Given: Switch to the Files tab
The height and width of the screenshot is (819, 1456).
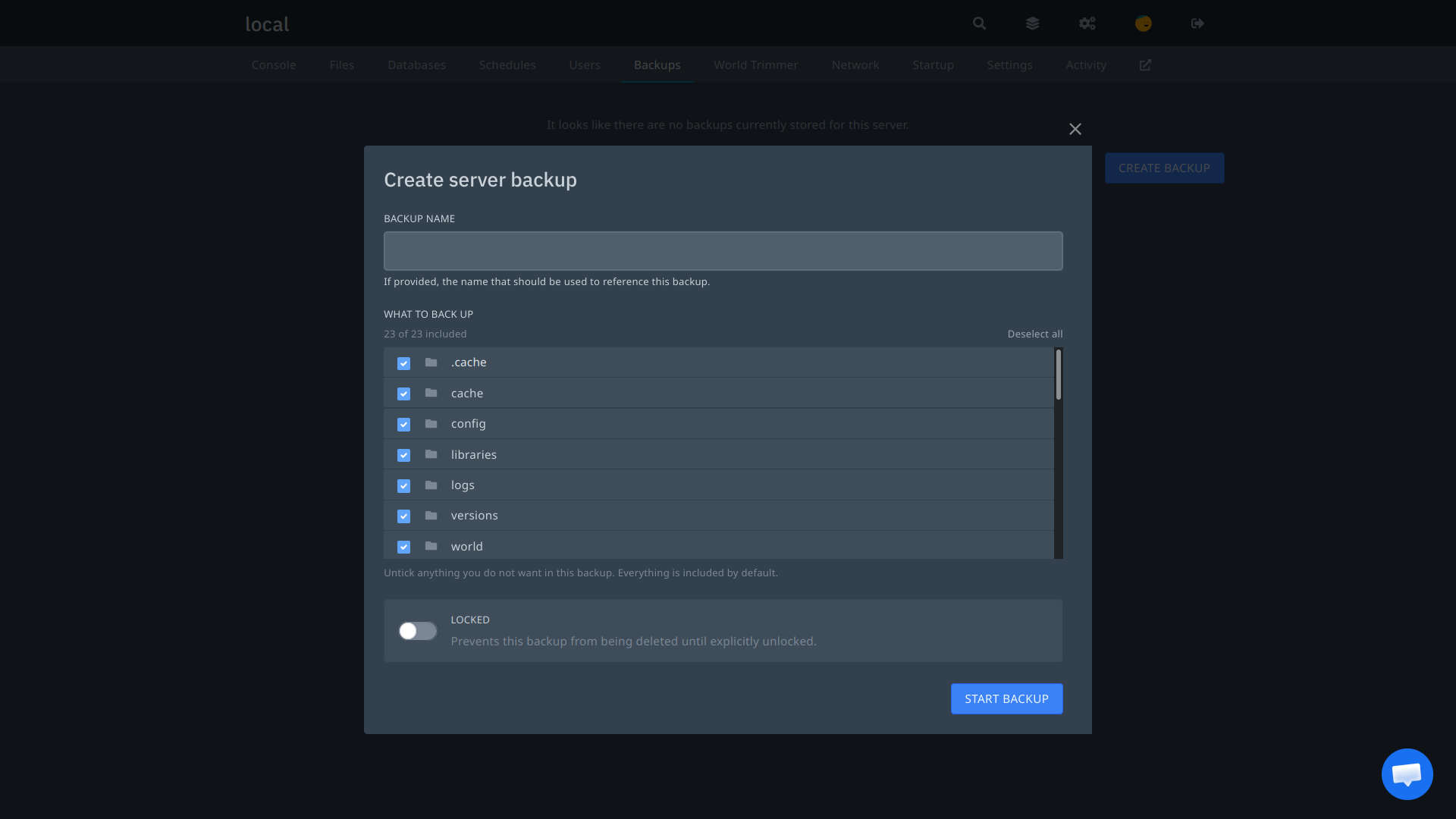Looking at the screenshot, I should pyautogui.click(x=342, y=65).
